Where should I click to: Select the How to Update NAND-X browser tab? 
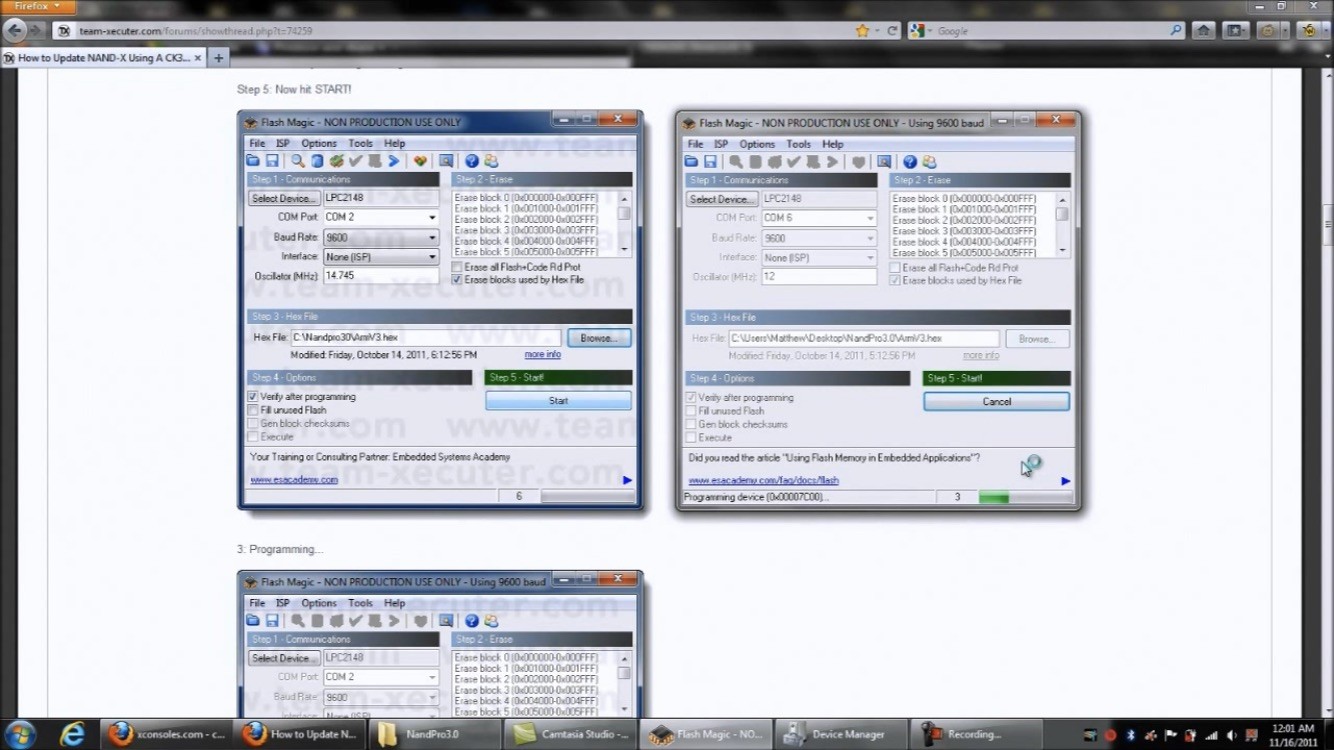(x=103, y=58)
